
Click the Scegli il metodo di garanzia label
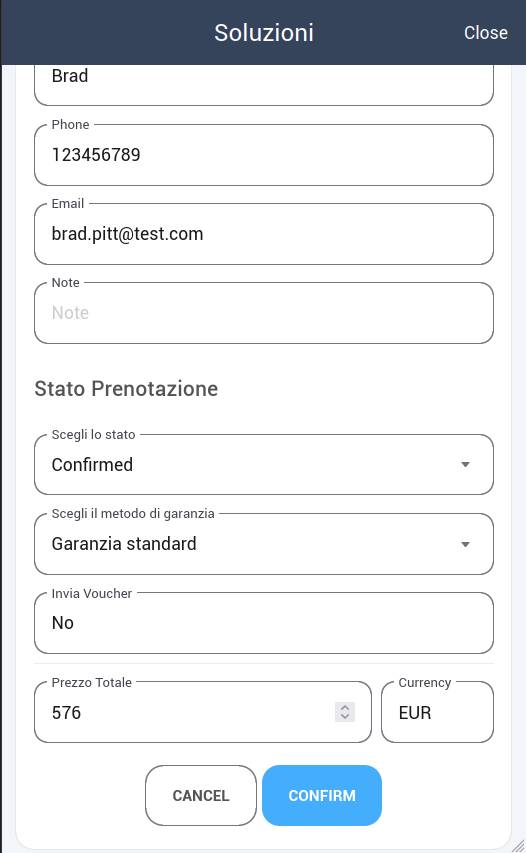click(133, 514)
